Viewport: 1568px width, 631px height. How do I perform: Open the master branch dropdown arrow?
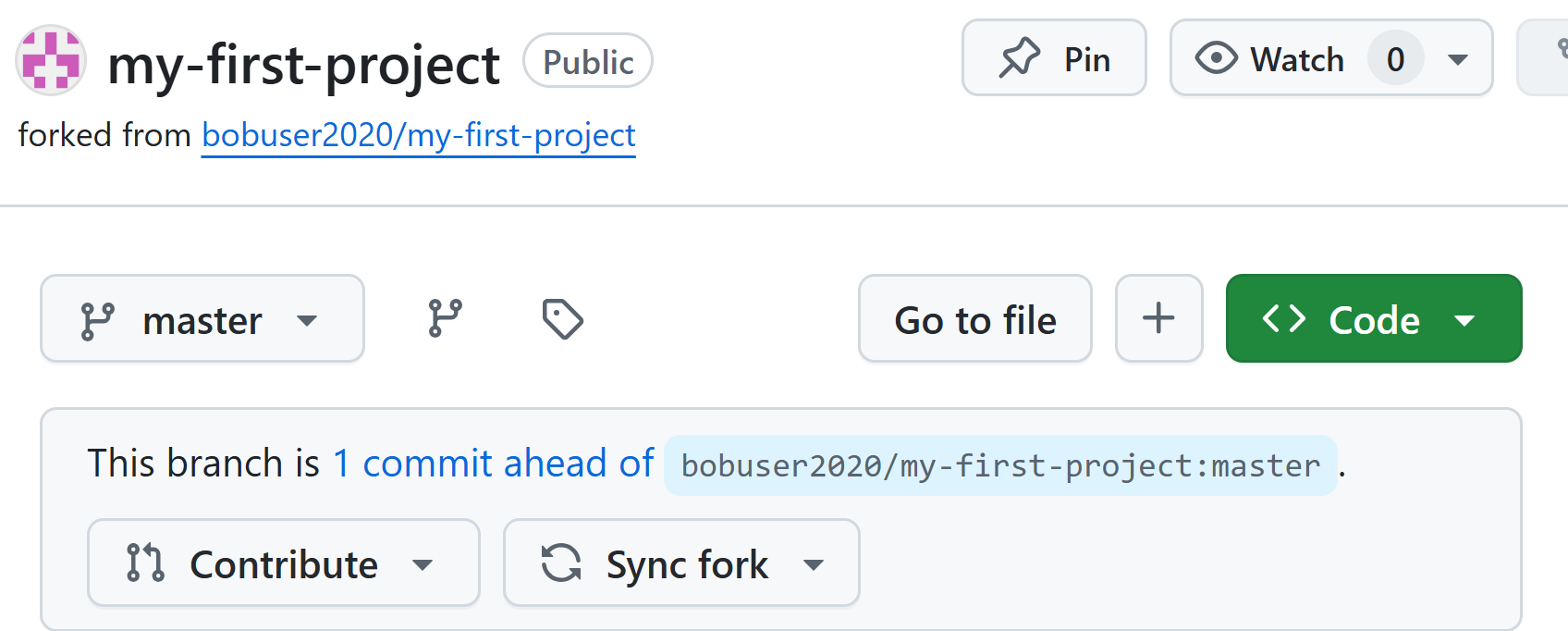pyautogui.click(x=307, y=321)
